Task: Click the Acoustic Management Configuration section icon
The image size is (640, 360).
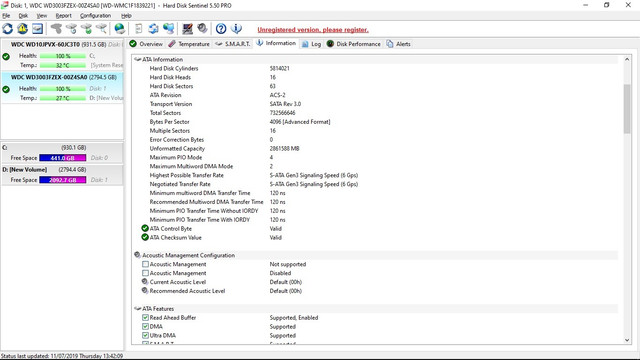Action: point(138,255)
